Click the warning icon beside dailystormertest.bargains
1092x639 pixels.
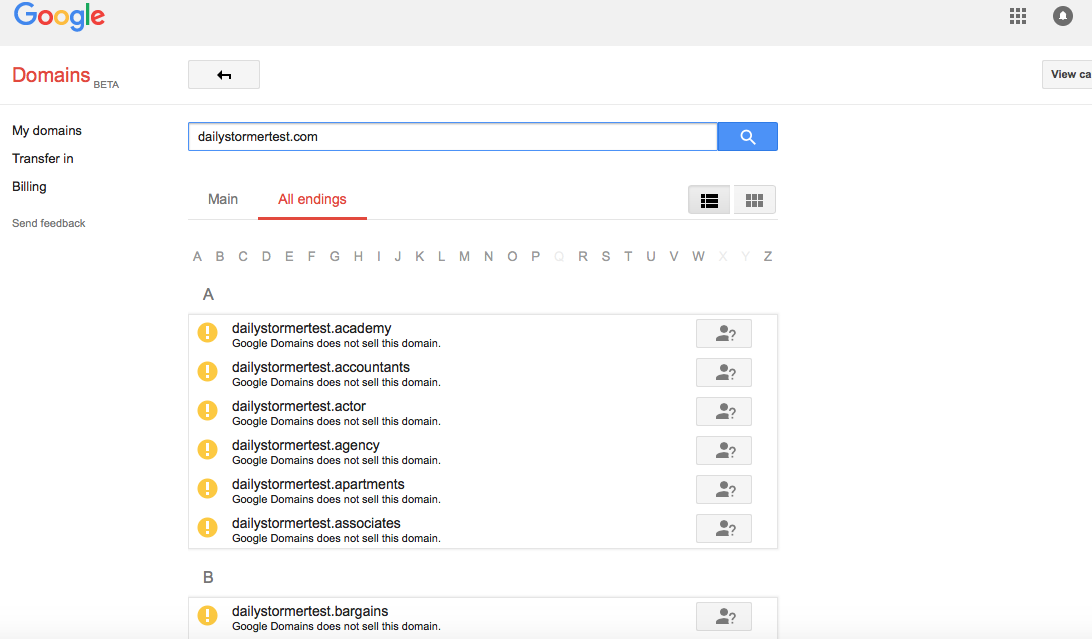[x=208, y=615]
